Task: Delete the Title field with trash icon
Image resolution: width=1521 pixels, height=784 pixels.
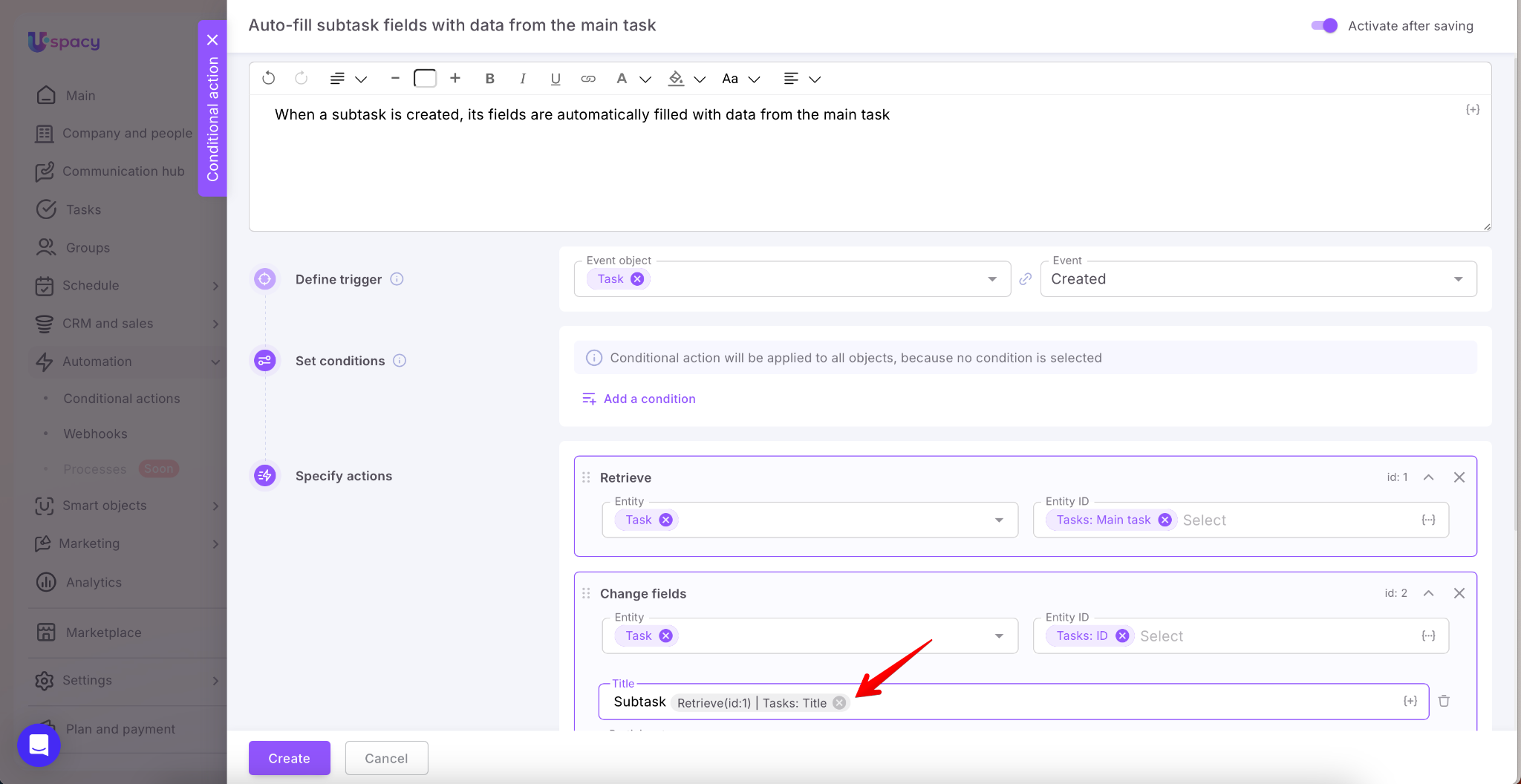Action: 1444,701
